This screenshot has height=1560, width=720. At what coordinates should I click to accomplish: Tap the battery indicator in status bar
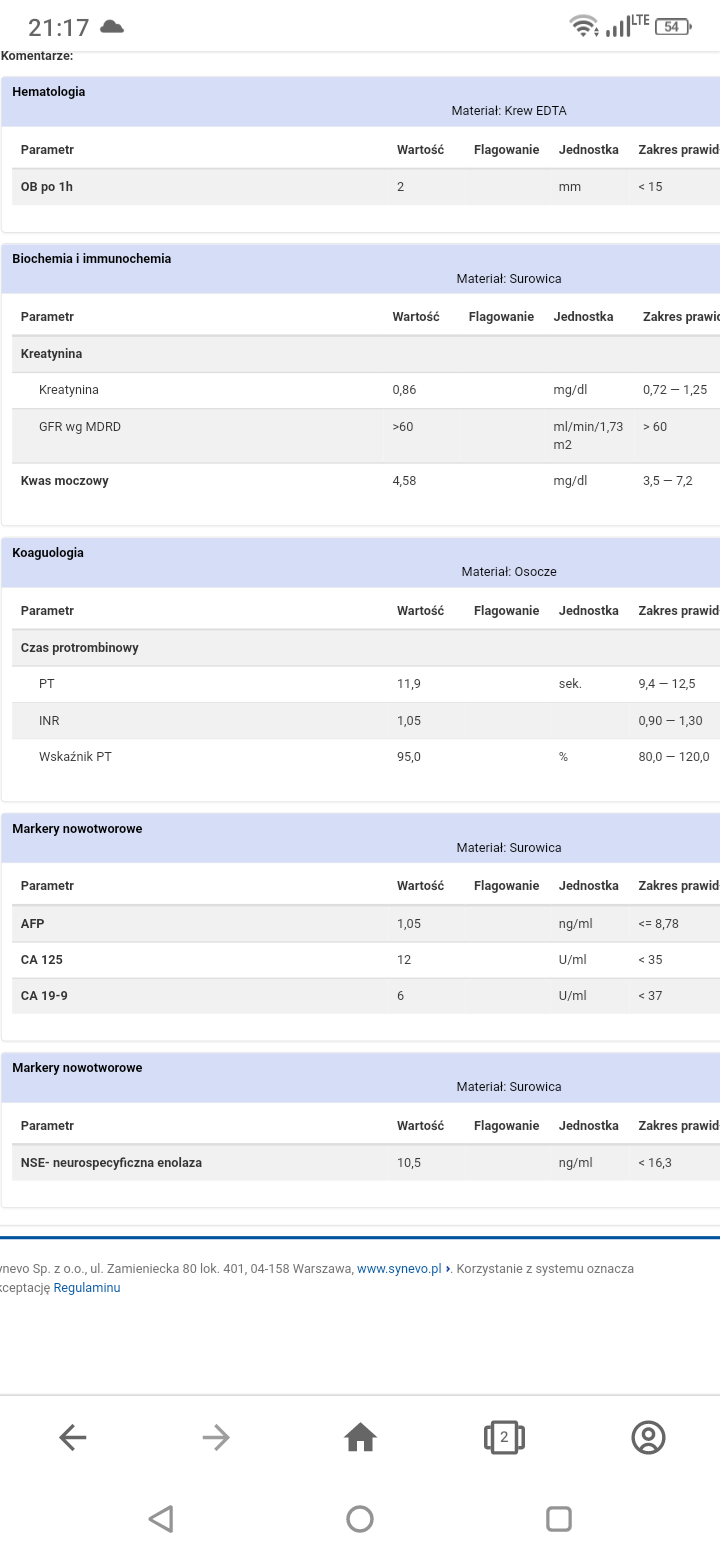[673, 27]
